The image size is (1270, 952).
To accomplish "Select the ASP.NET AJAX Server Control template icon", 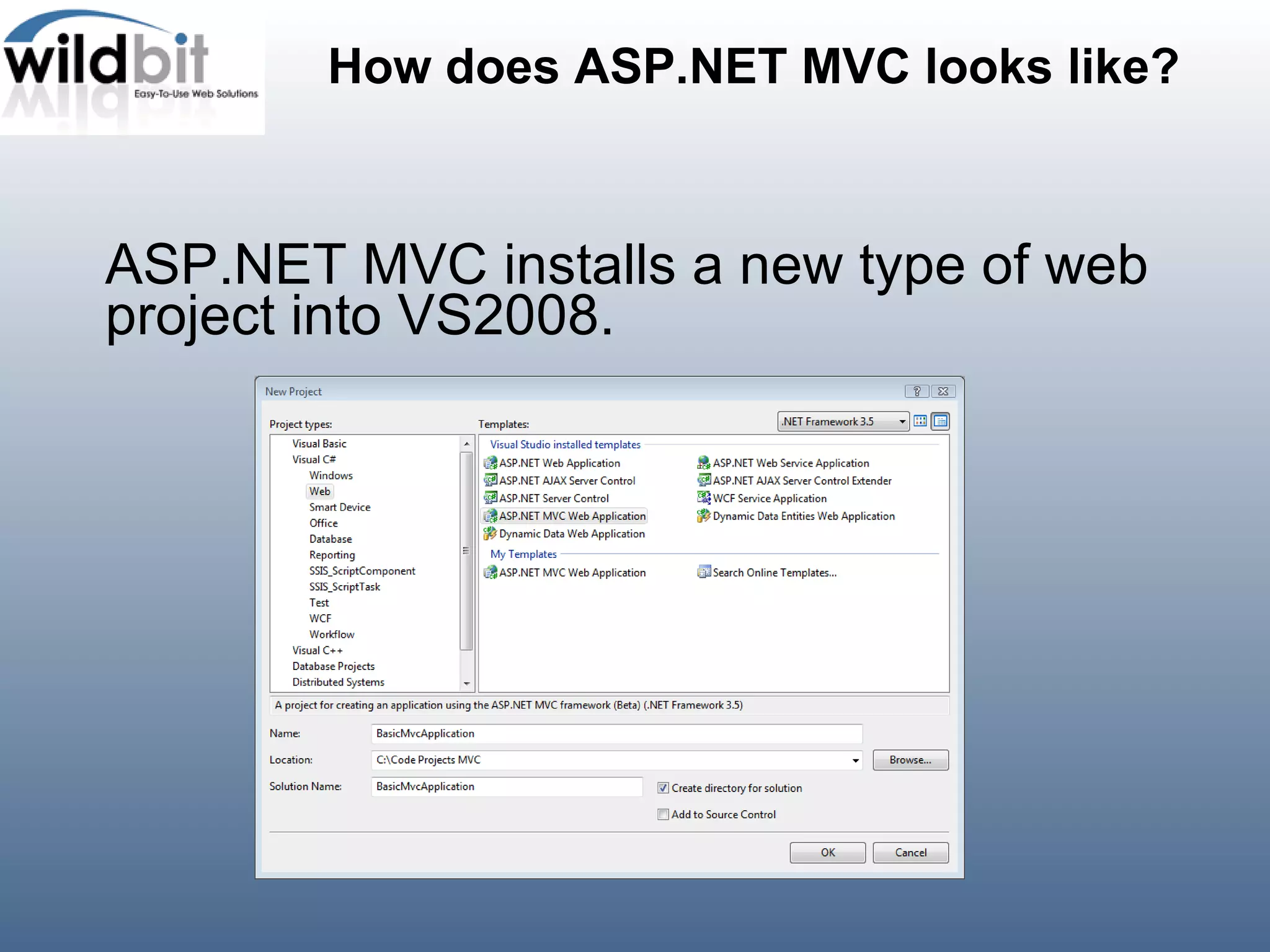I will tap(490, 480).
